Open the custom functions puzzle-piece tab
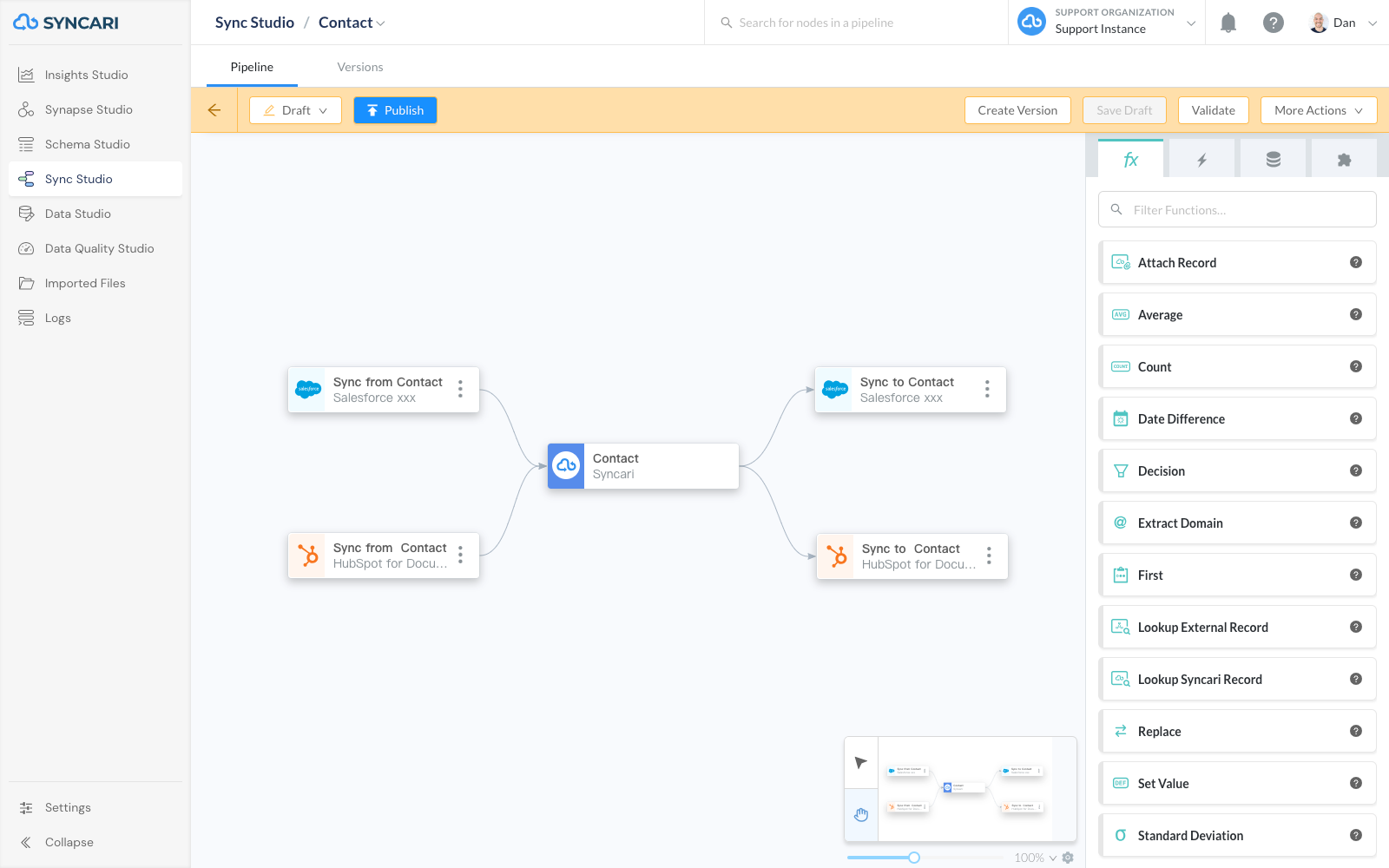The image size is (1389, 868). click(x=1345, y=158)
